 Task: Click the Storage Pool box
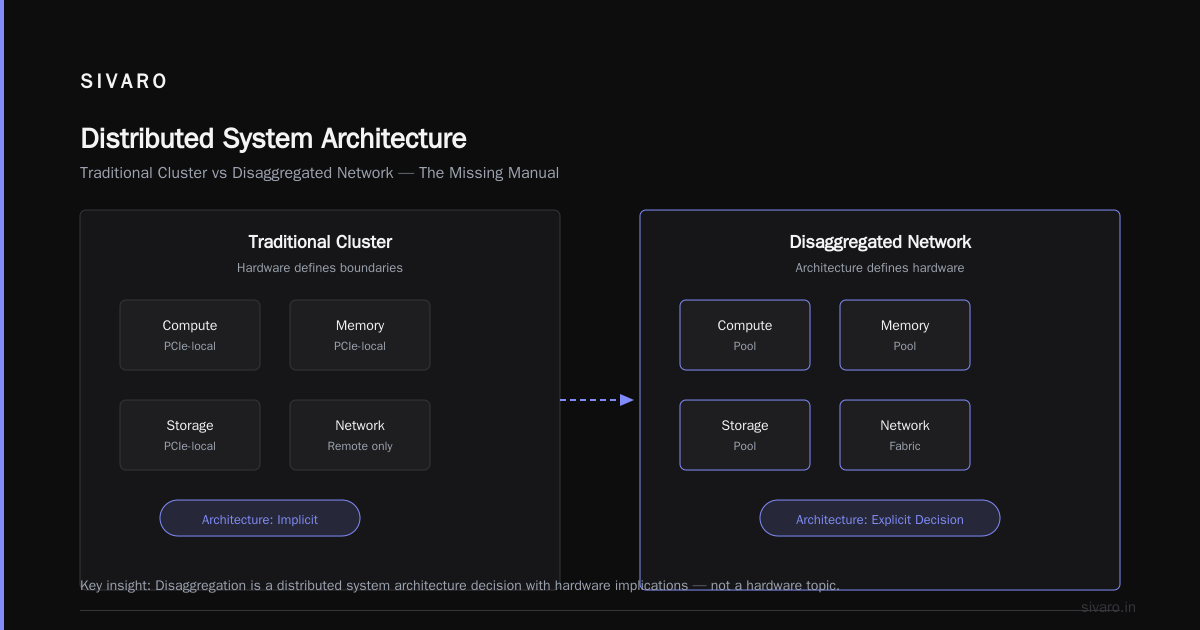[x=745, y=435]
